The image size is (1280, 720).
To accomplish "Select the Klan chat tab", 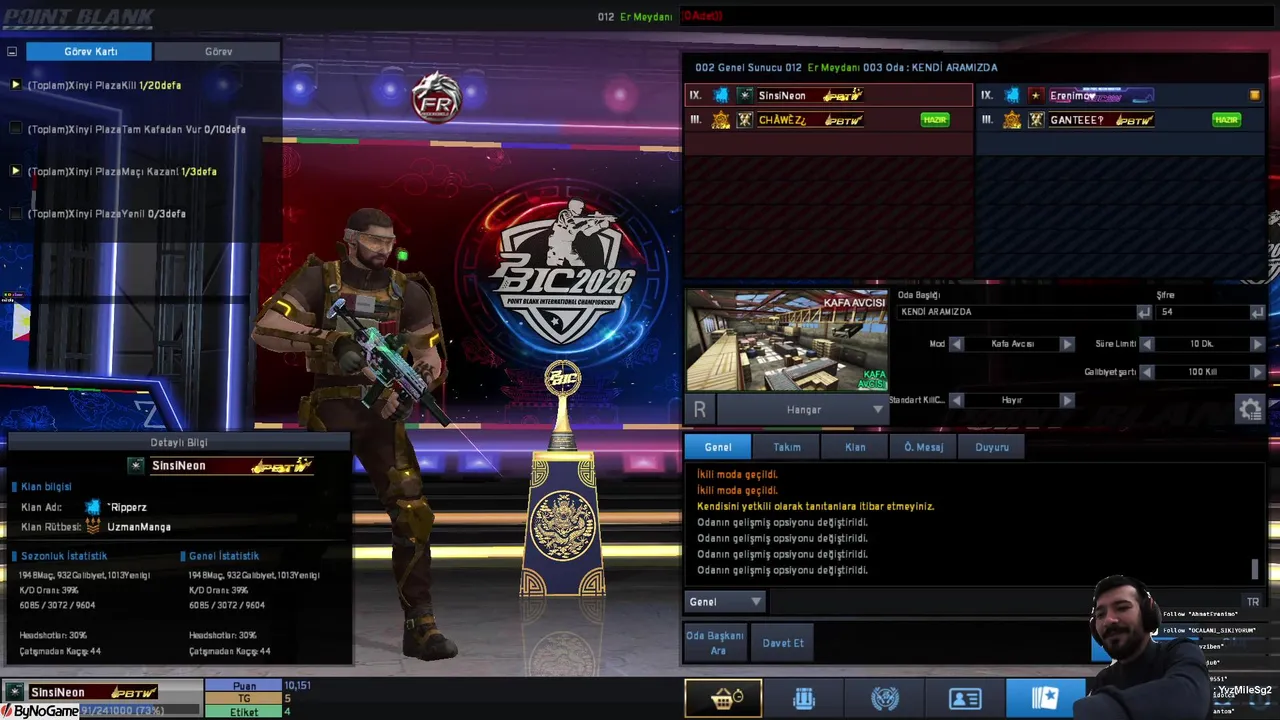I will point(855,447).
